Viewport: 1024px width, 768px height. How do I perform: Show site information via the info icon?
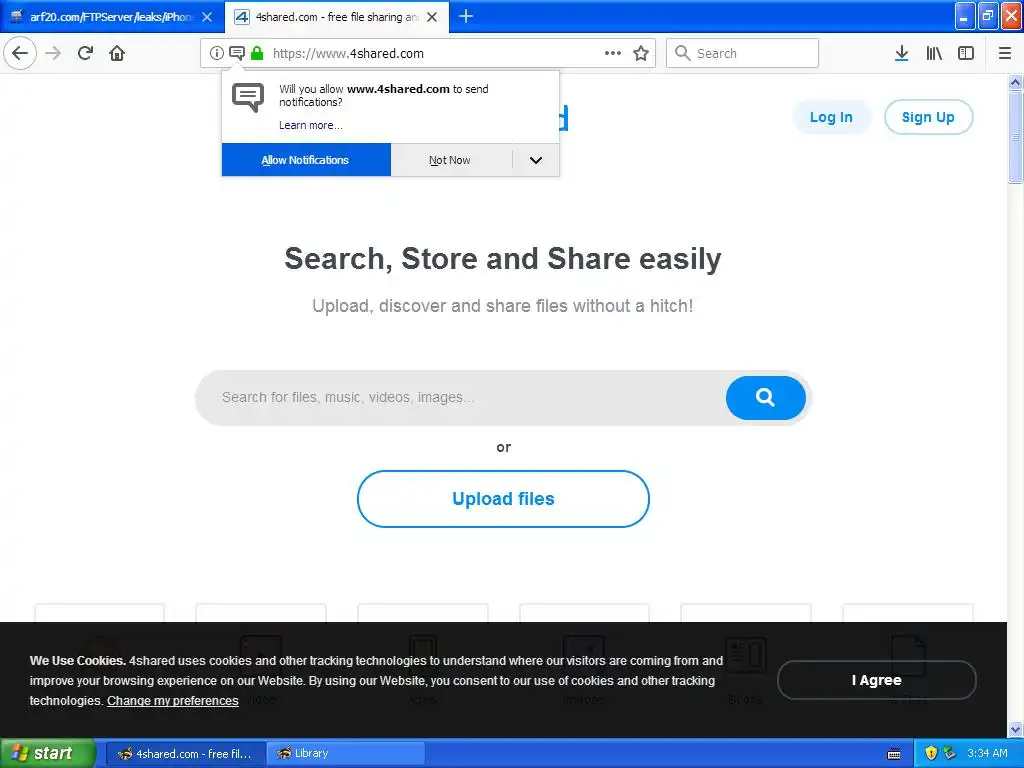tap(216, 53)
